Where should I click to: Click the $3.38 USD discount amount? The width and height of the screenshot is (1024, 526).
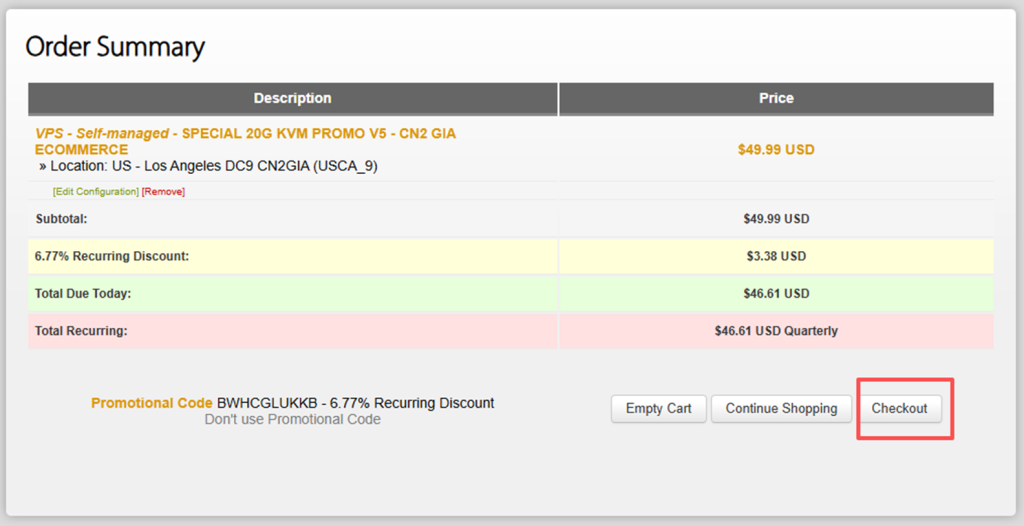coord(776,256)
